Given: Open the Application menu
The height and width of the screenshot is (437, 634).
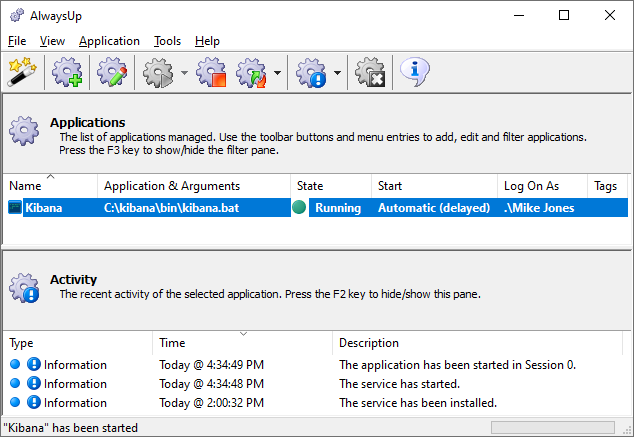Looking at the screenshot, I should 109,41.
